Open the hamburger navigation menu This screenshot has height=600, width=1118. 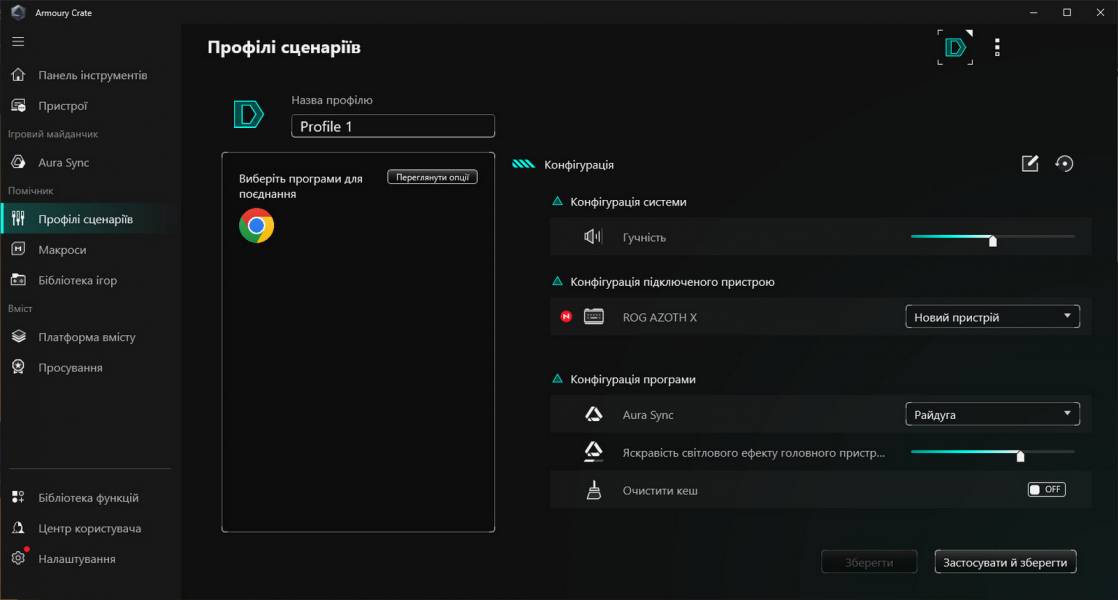coord(18,42)
